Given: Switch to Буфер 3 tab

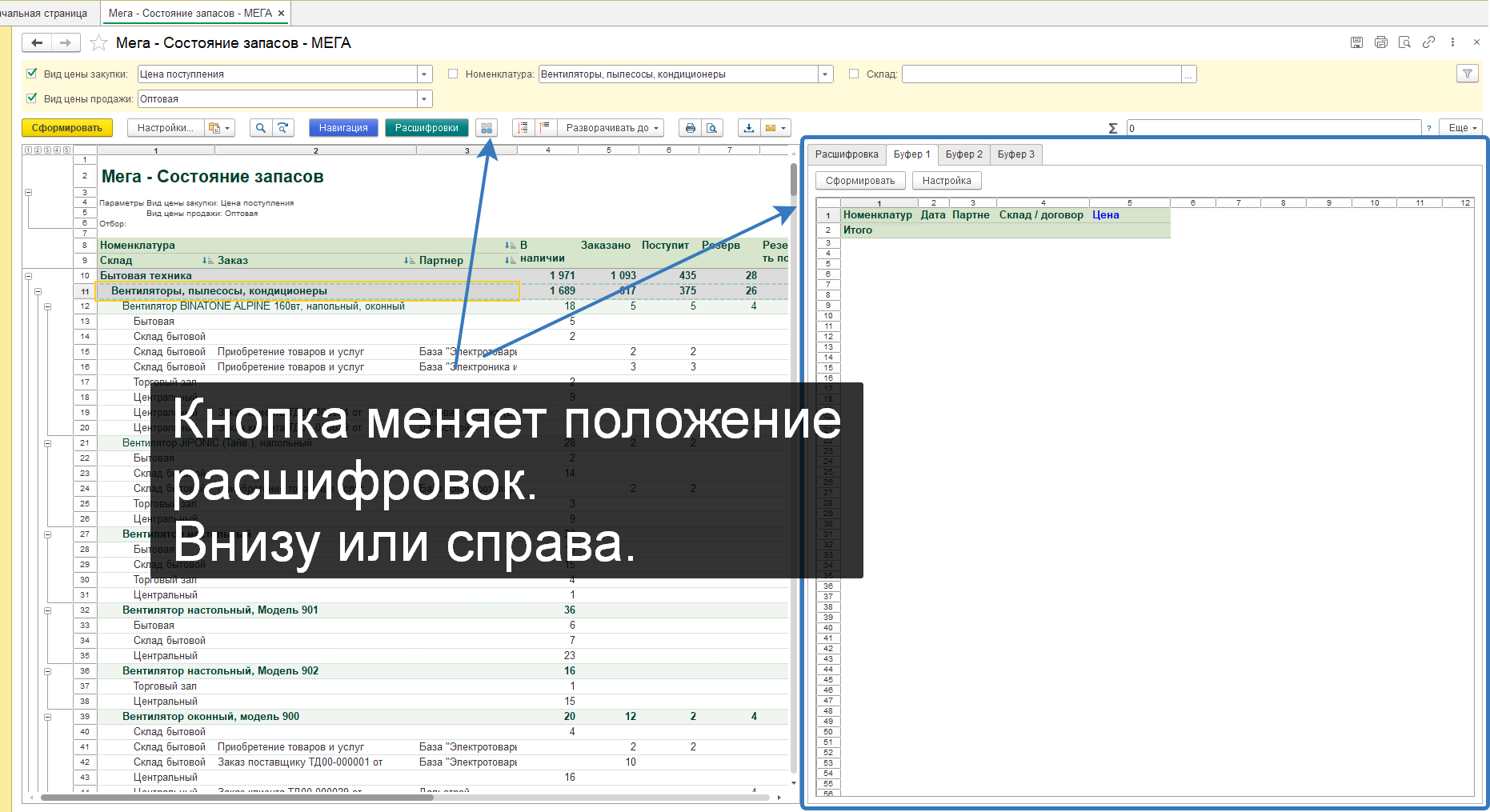Looking at the screenshot, I should coord(1016,154).
